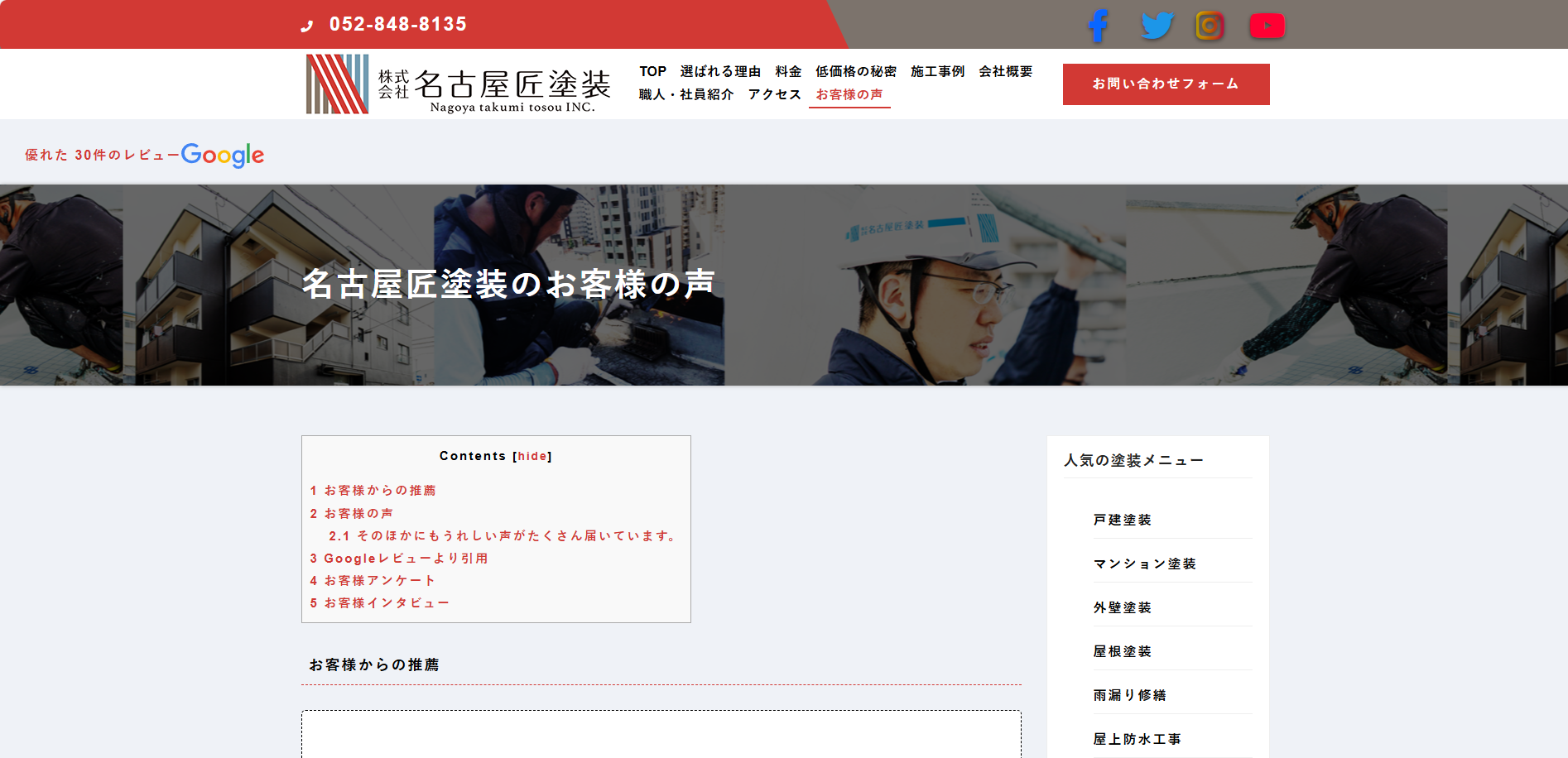Click the お問い合わせフォーム button
This screenshot has width=1568, height=758.
[1166, 84]
